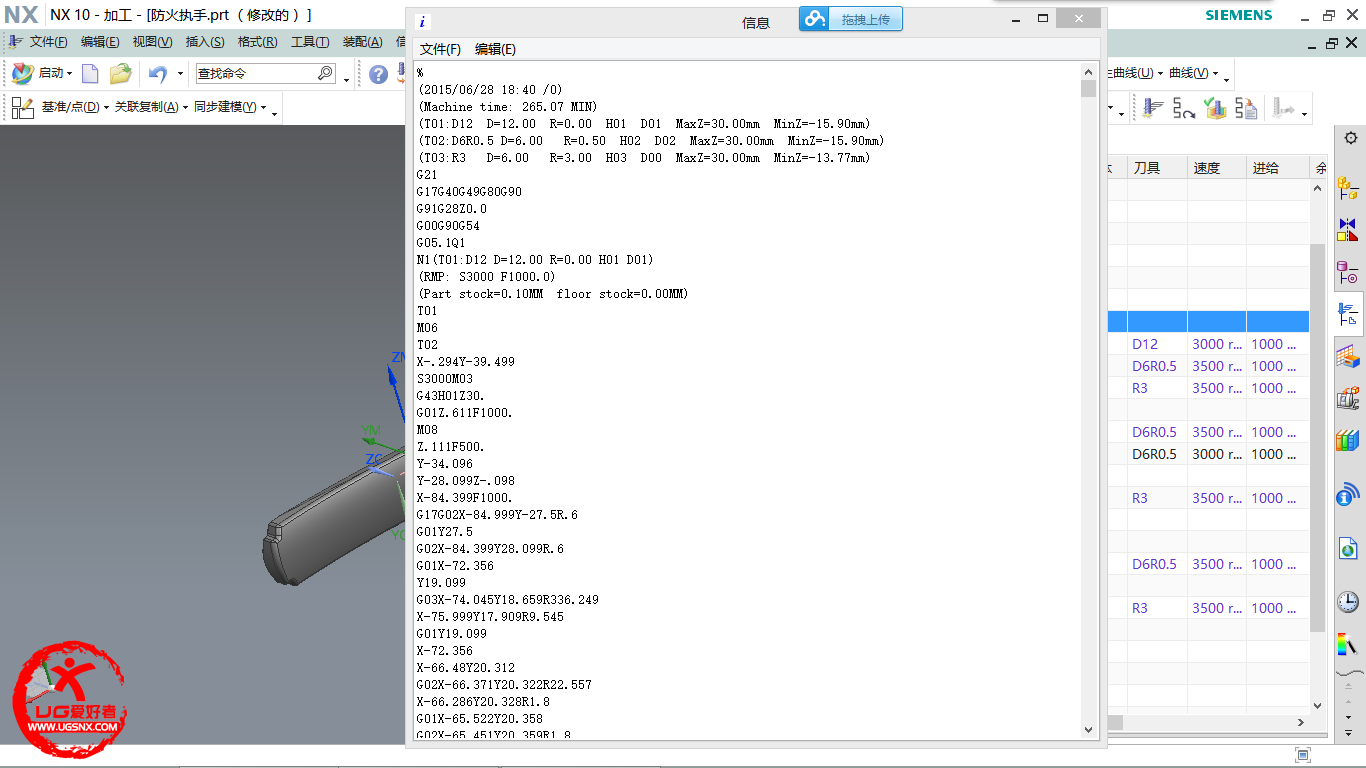Click the magnifier in the command finder
The width and height of the screenshot is (1366, 768).
coord(325,73)
